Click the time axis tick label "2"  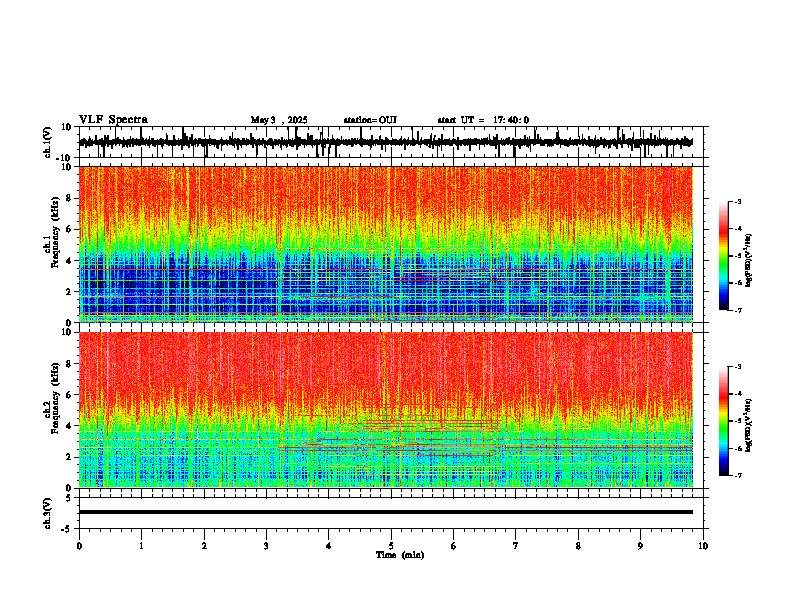click(x=204, y=546)
